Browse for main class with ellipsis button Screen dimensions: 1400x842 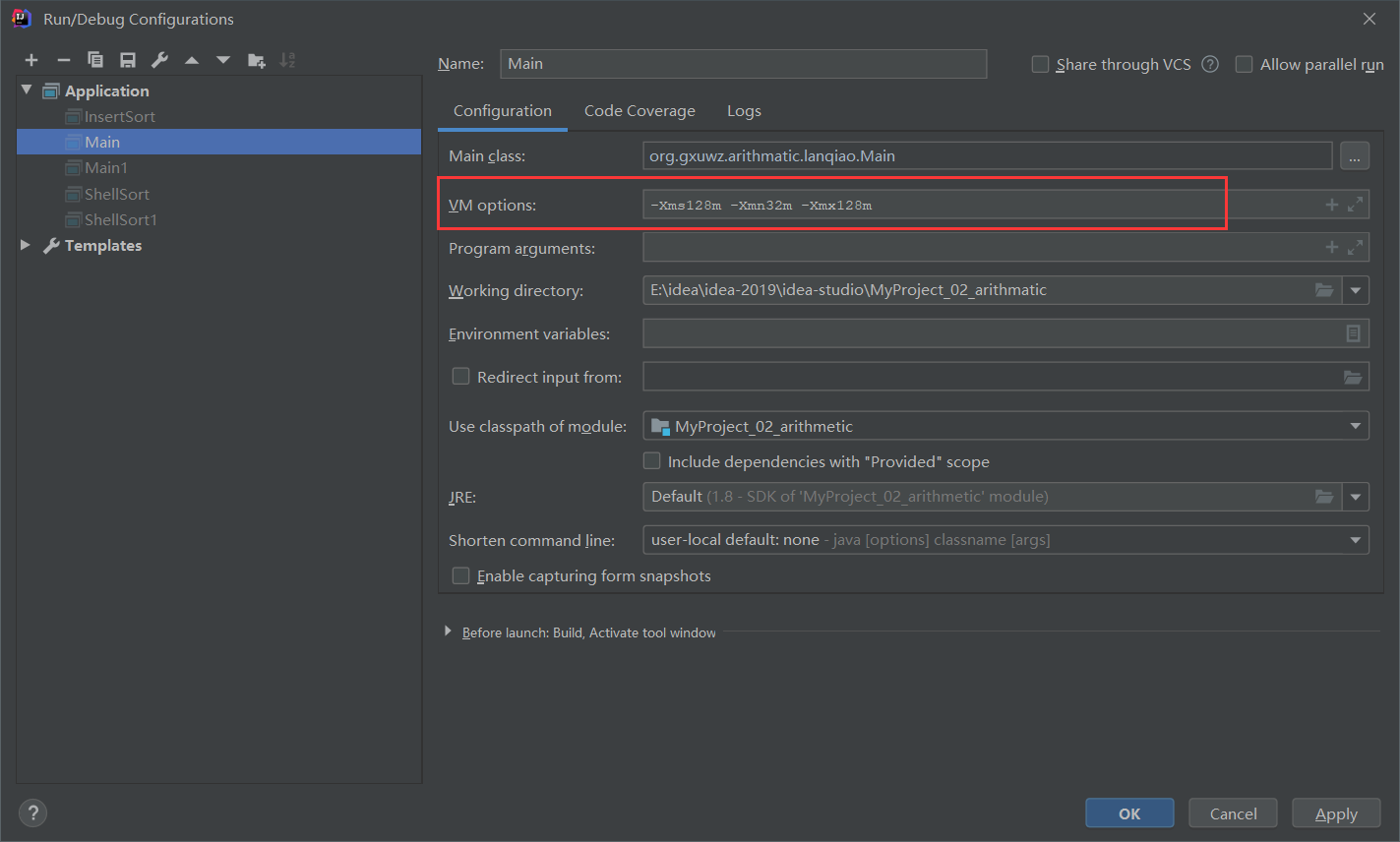(x=1354, y=156)
